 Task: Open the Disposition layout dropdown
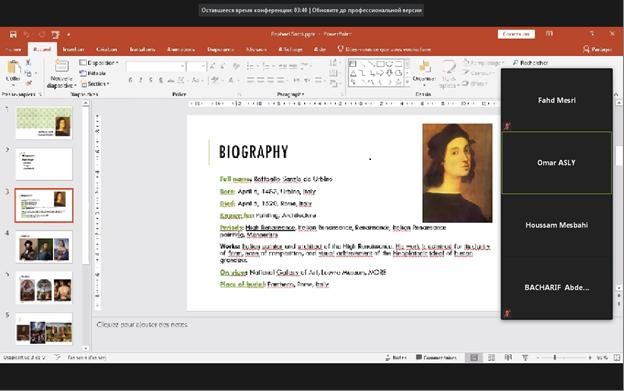coord(99,63)
